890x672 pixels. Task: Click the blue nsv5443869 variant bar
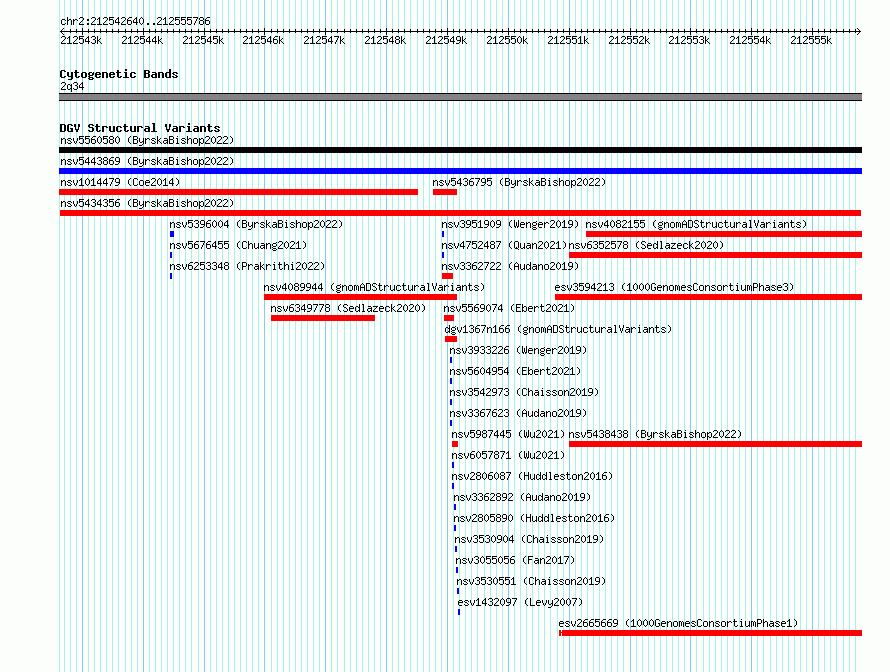tap(460, 171)
